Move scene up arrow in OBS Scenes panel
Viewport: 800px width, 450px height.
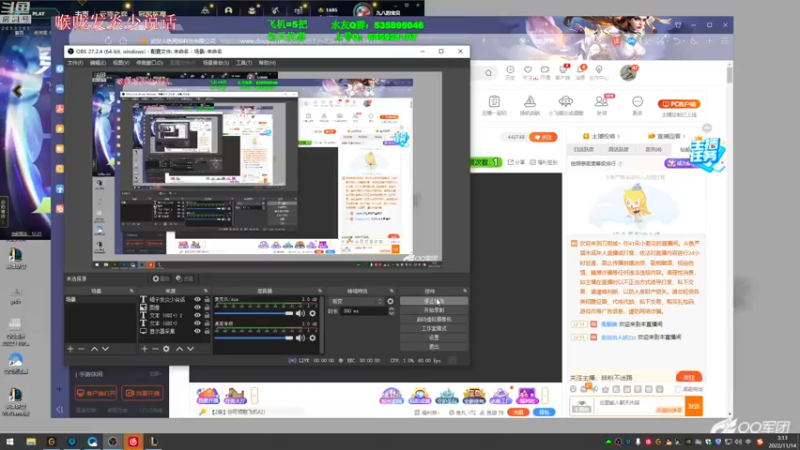[x=94, y=349]
